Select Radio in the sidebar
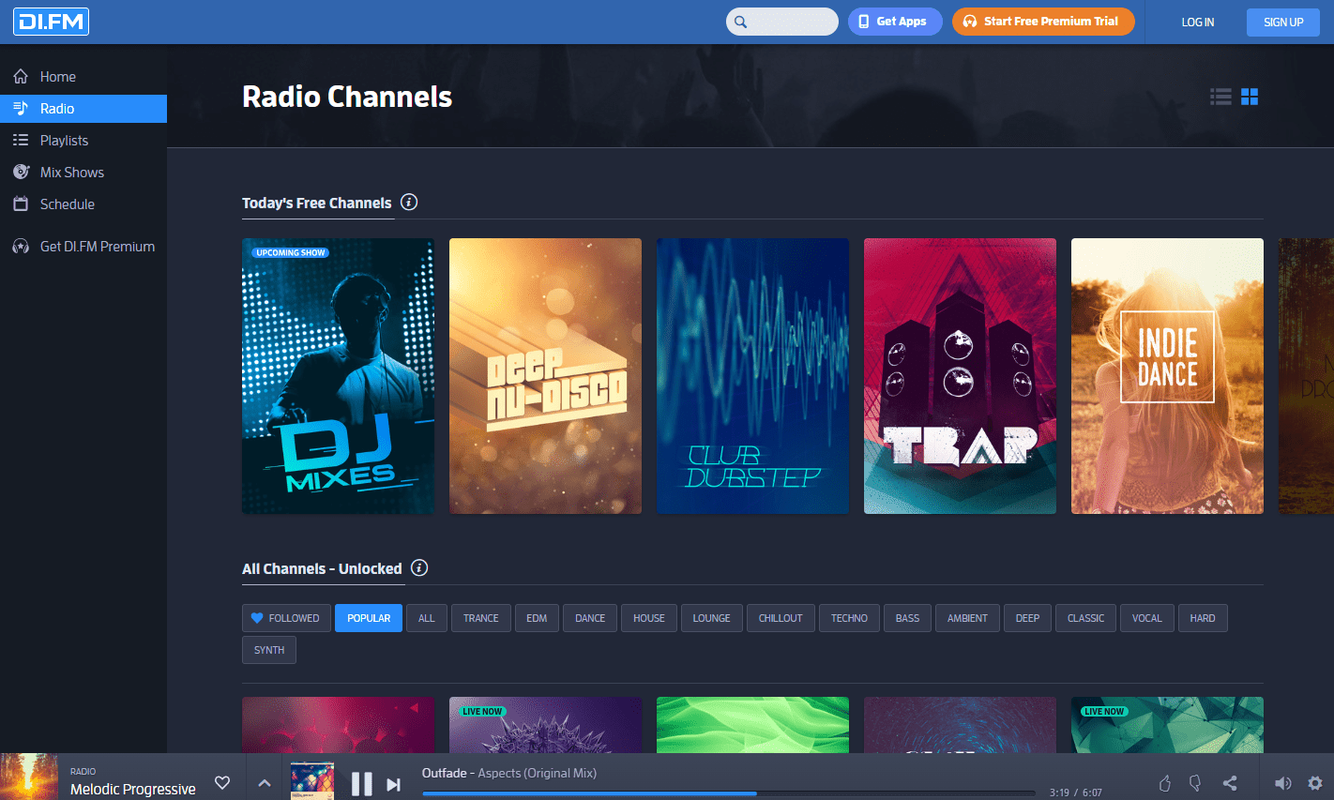The height and width of the screenshot is (800, 1334). point(83,108)
